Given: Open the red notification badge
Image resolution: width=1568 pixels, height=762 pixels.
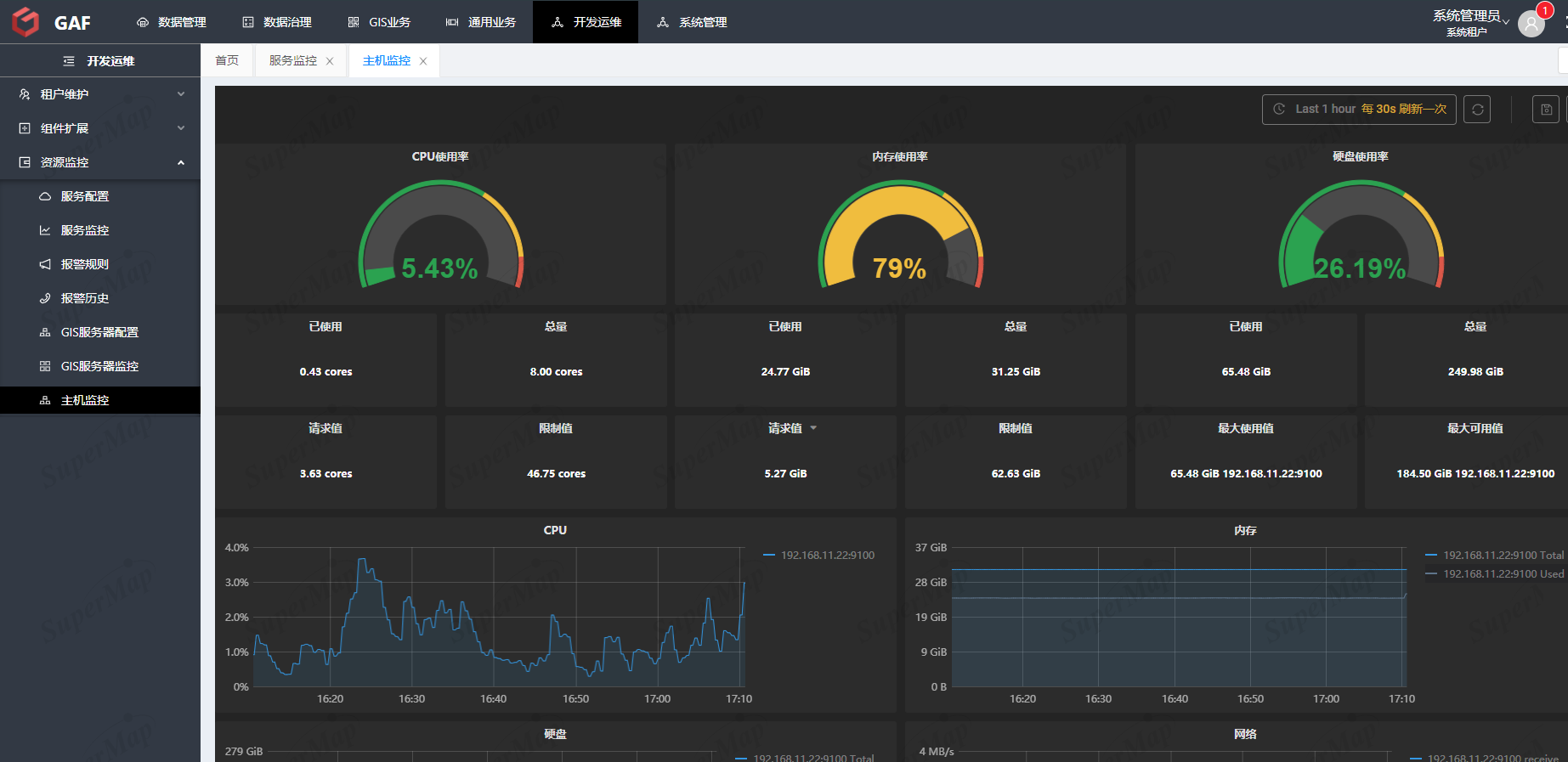Looking at the screenshot, I should [x=1544, y=11].
